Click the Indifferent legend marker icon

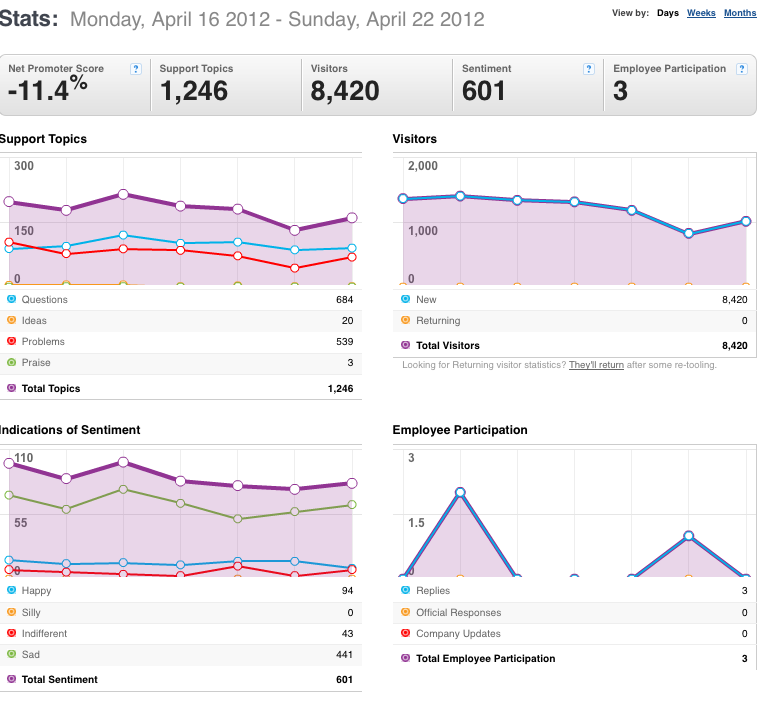click(12, 633)
